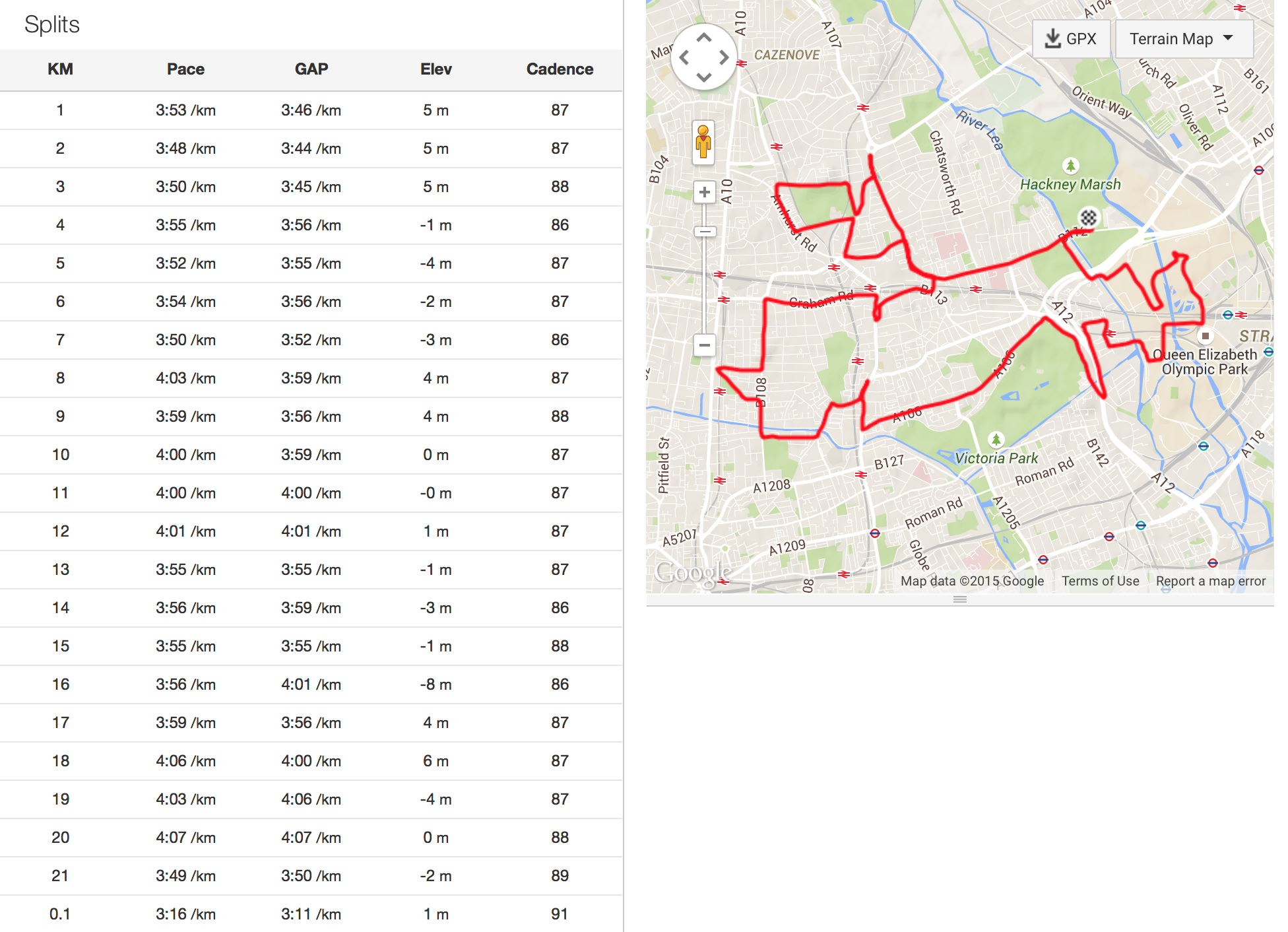1288x932 pixels.
Task: Open the Terms of Use link
Action: coord(1100,581)
